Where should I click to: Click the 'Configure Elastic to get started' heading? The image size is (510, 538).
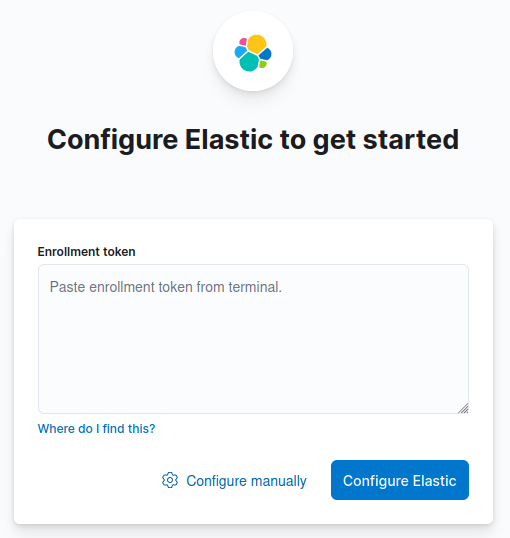click(x=253, y=140)
